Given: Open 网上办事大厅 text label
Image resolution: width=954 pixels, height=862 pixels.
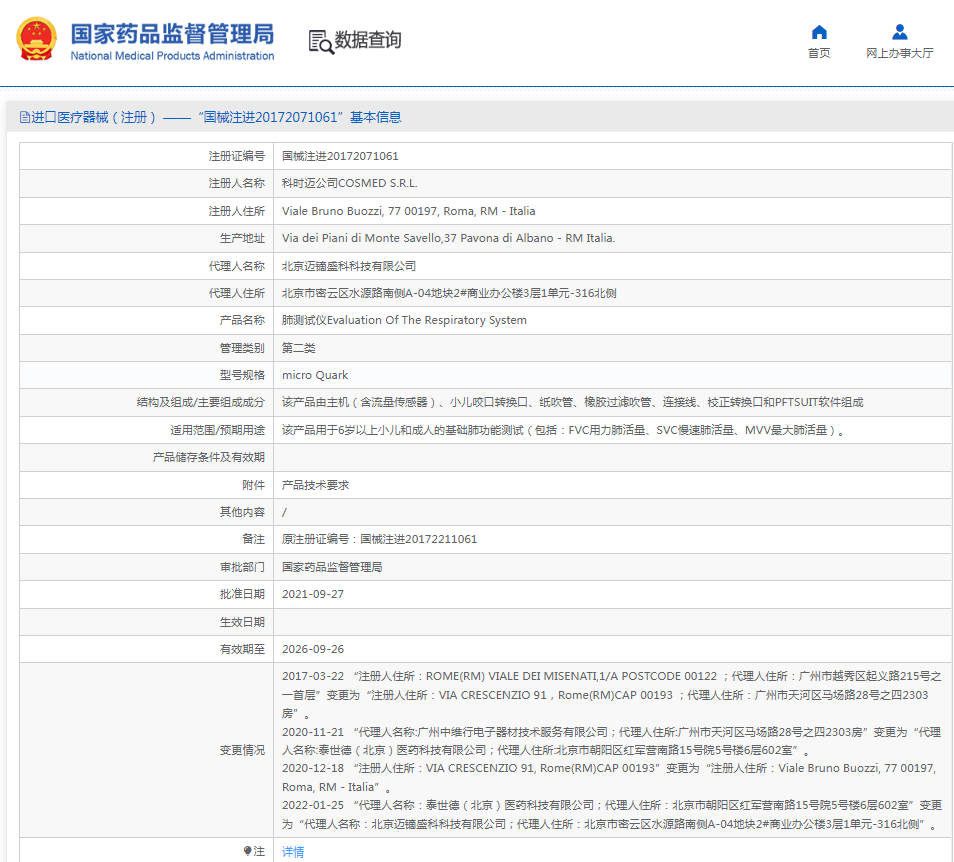Looking at the screenshot, I should pyautogui.click(x=899, y=54).
